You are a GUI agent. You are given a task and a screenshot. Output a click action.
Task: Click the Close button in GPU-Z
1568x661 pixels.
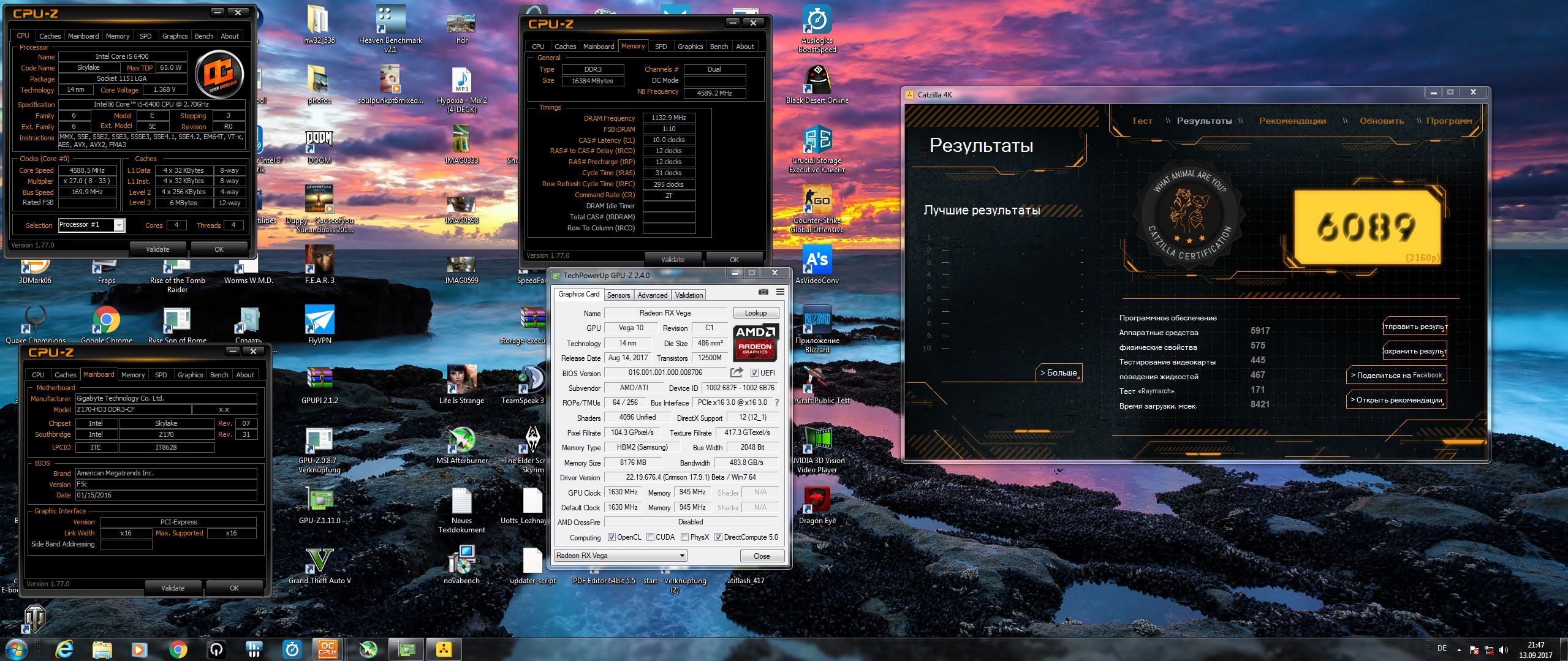762,556
